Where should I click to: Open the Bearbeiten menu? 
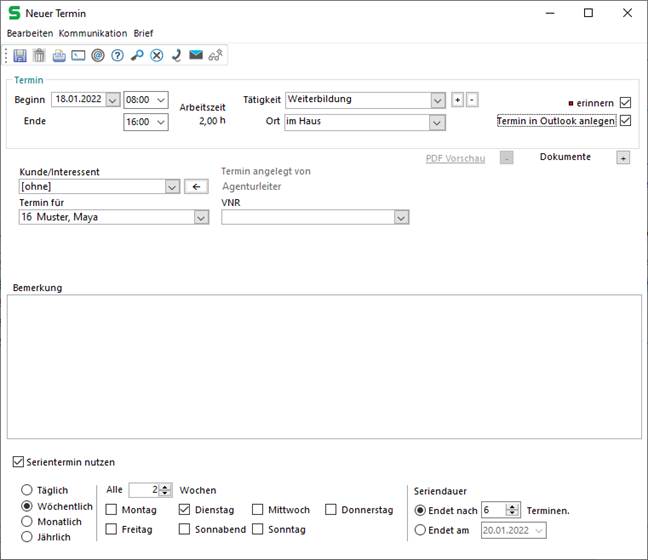[30, 33]
